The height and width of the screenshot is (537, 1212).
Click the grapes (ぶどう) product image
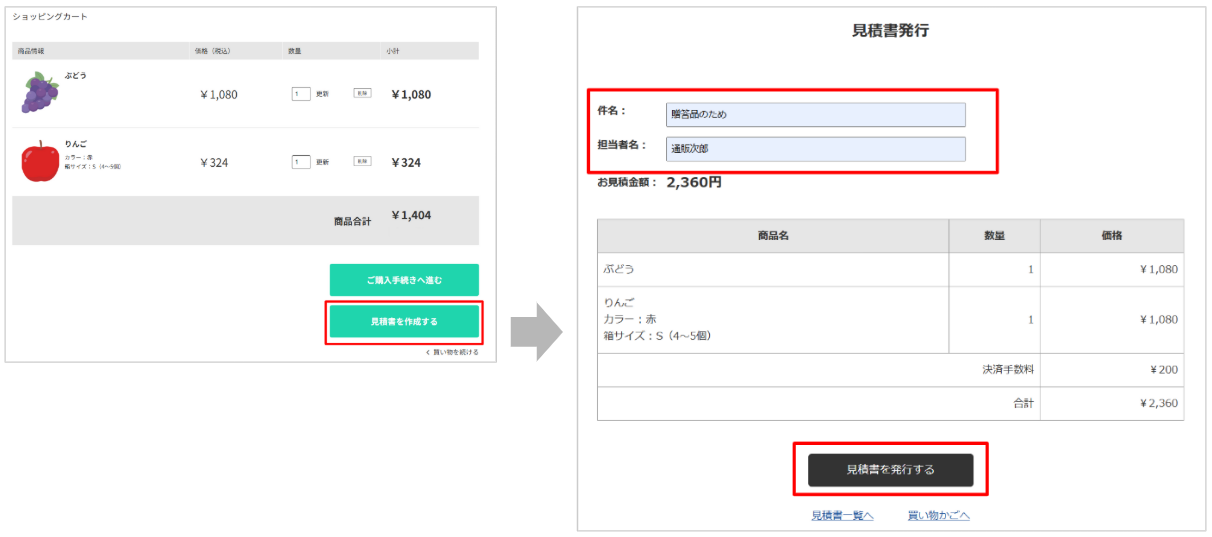click(x=40, y=93)
